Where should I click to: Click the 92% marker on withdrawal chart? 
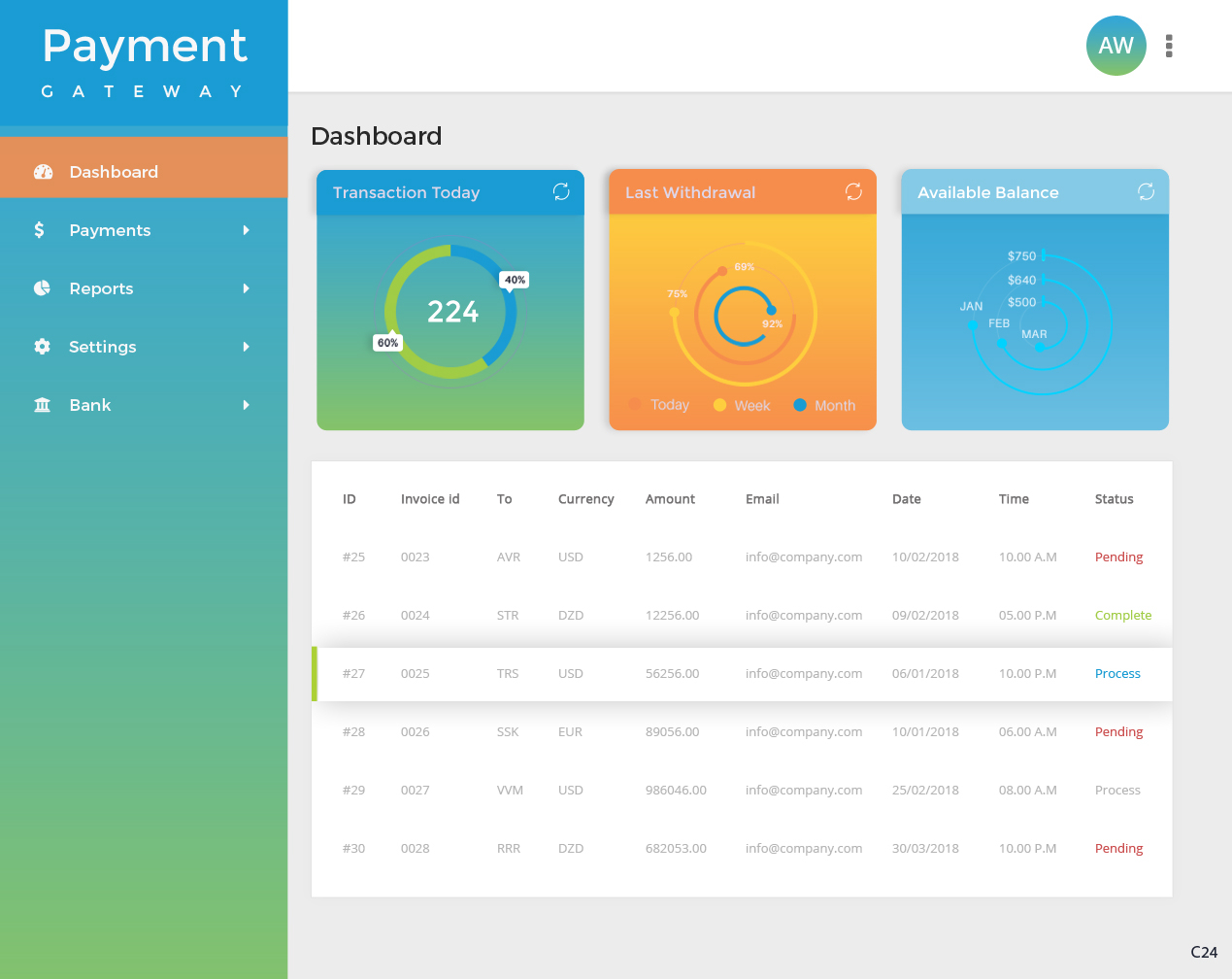[x=772, y=323]
